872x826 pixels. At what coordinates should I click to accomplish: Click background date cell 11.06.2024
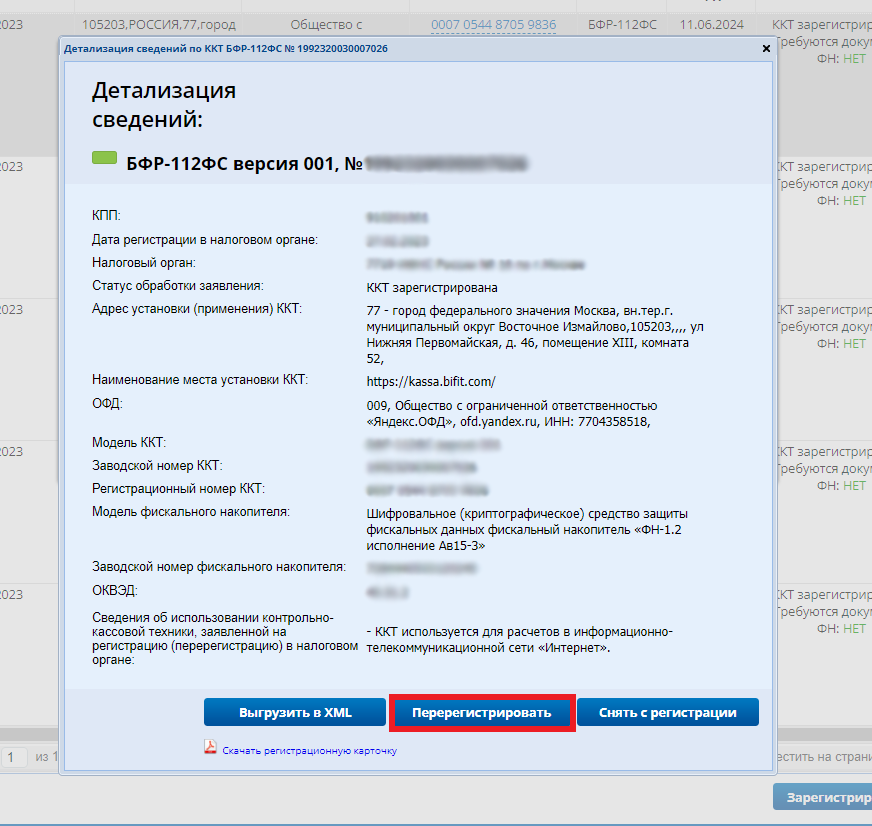(711, 25)
